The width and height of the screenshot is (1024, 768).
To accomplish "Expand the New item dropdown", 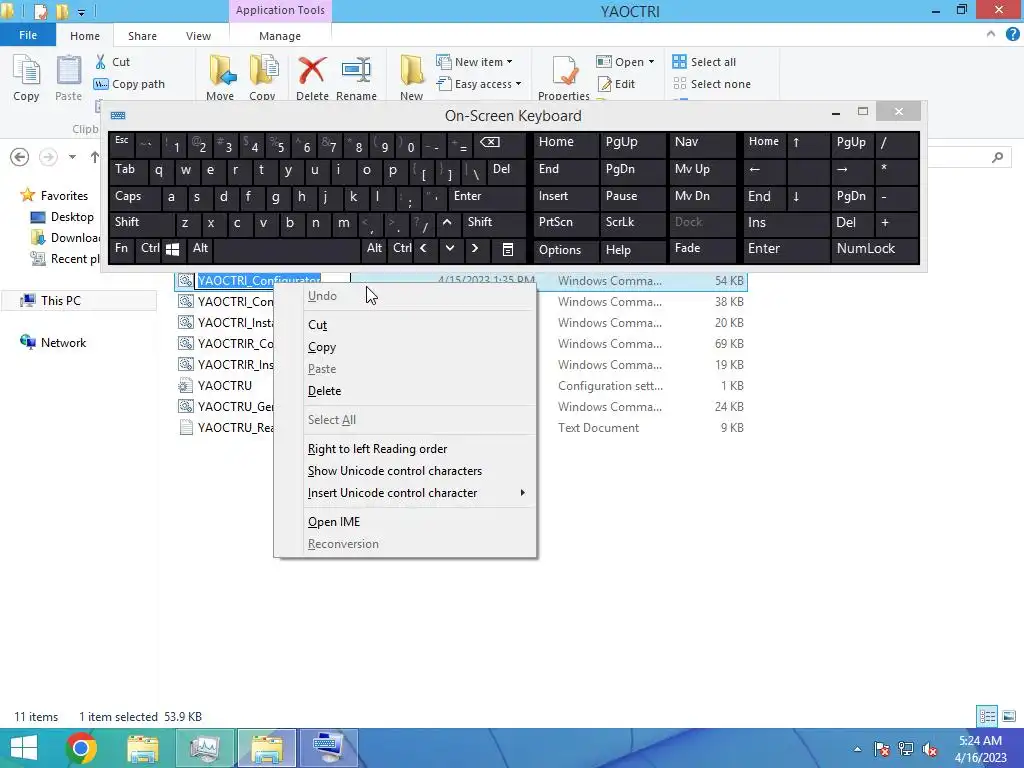I will [x=509, y=62].
